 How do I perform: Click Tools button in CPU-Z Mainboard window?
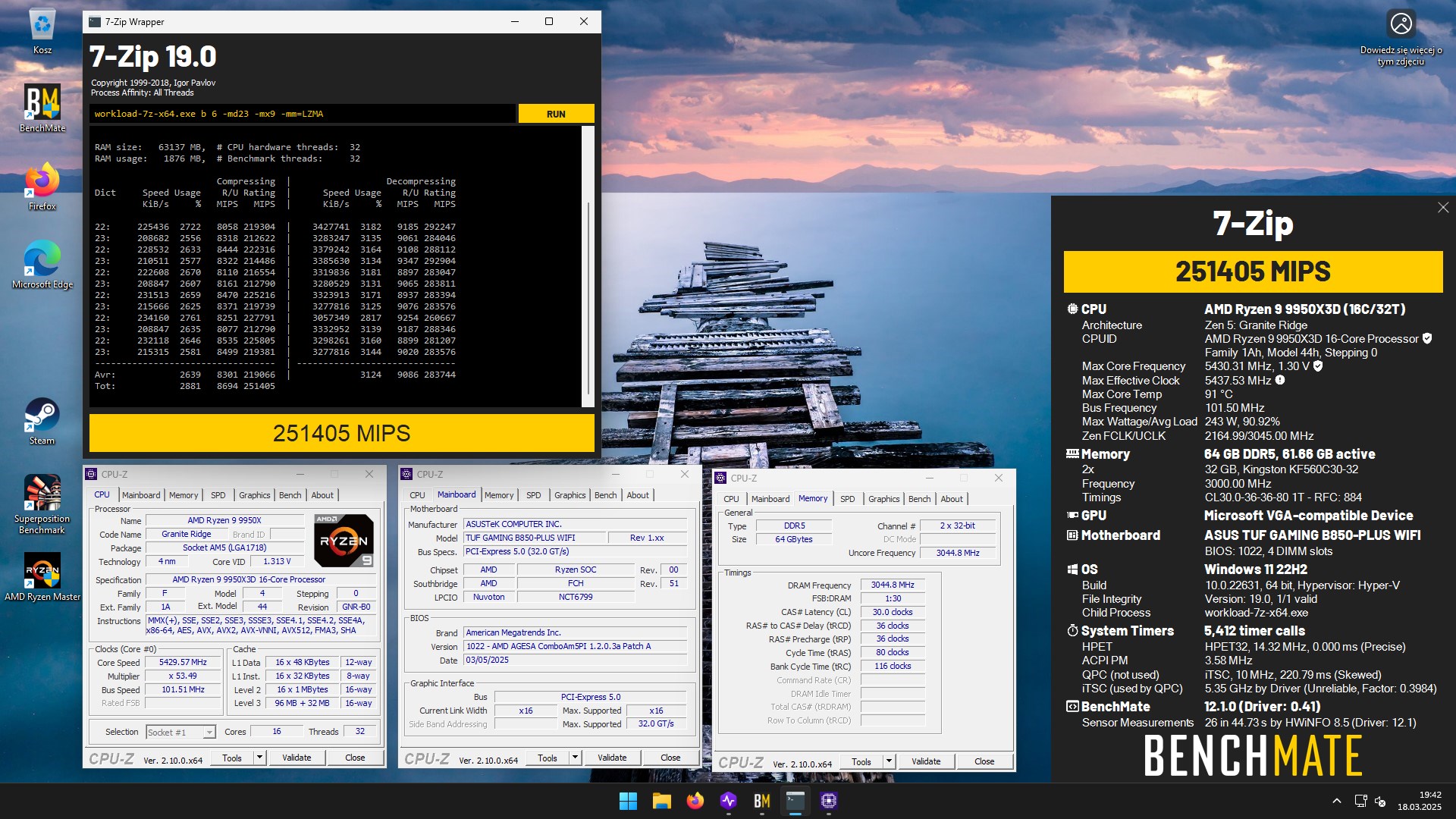pos(548,757)
